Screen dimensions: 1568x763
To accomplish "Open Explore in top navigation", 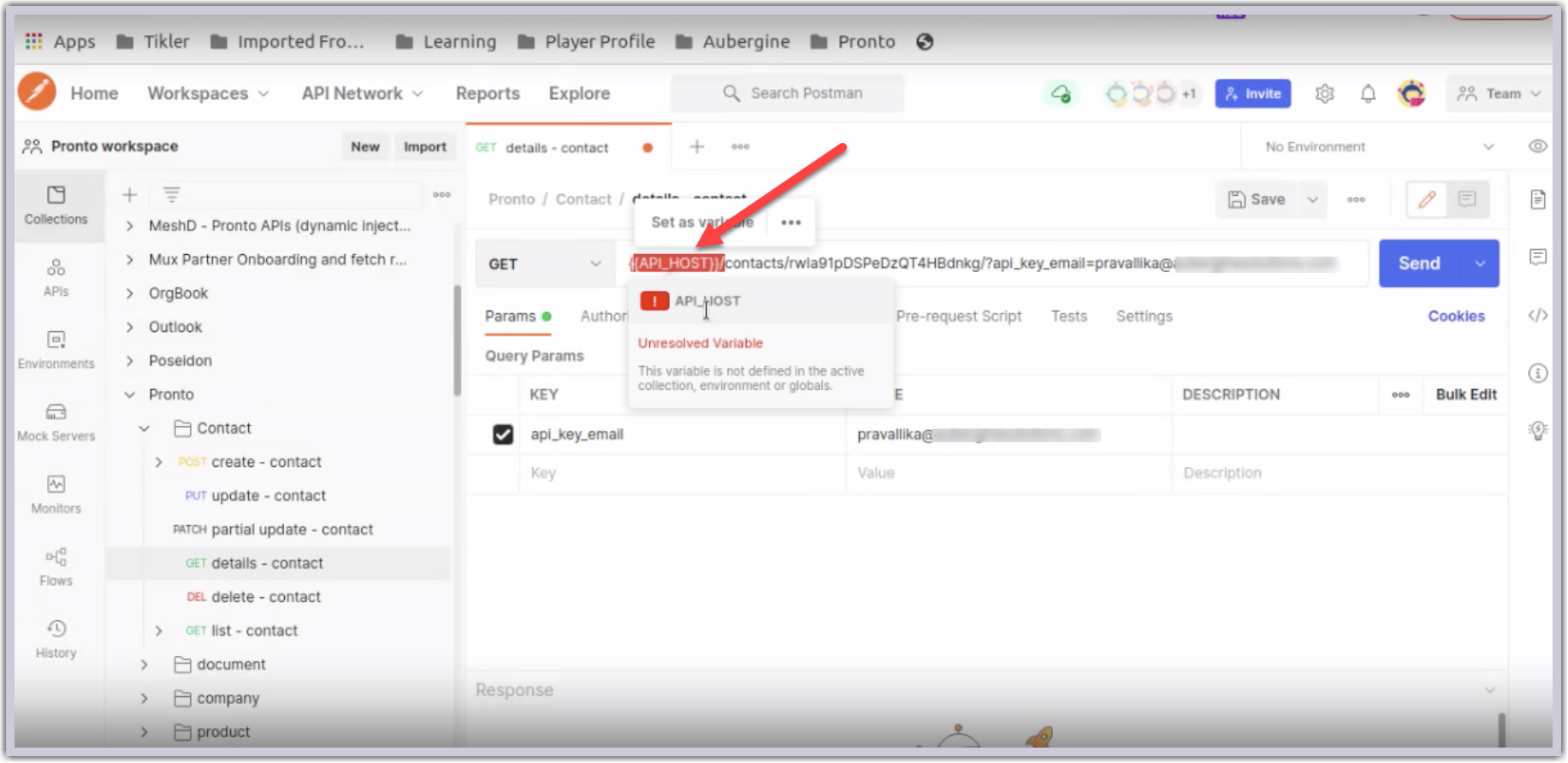I will (x=579, y=93).
